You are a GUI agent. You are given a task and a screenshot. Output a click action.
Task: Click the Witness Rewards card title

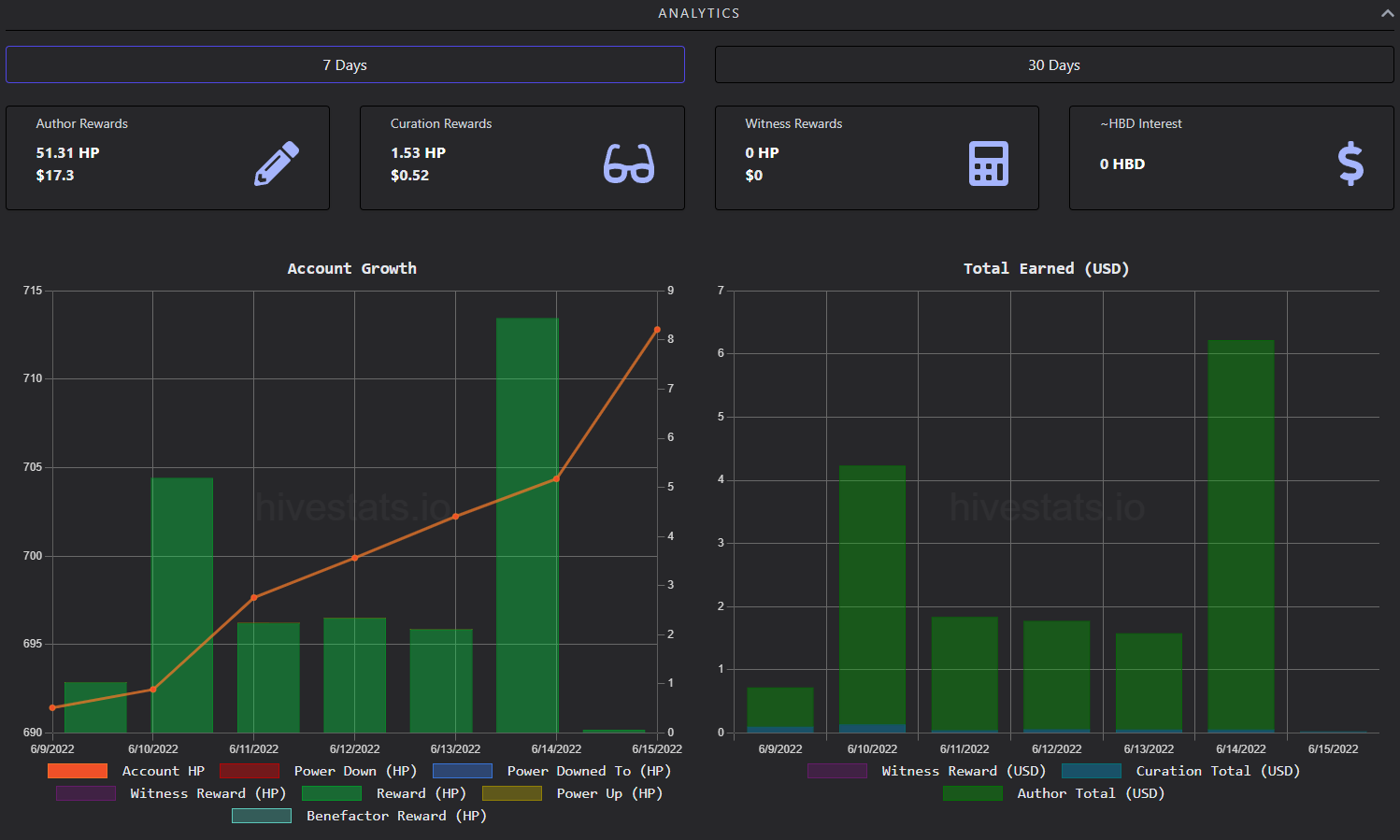[x=793, y=123]
